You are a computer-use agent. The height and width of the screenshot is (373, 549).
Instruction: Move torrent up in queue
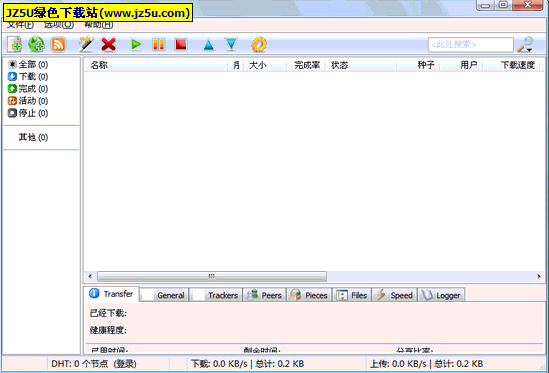click(x=208, y=45)
